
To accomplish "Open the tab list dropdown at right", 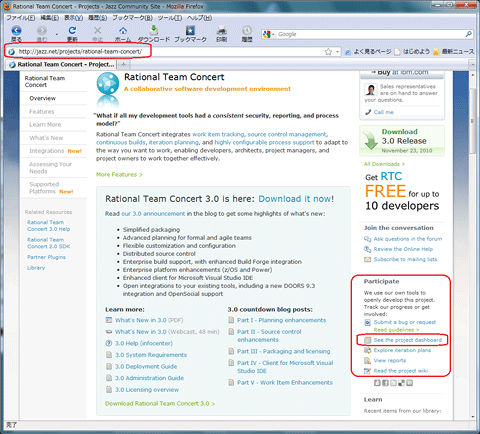I will (472, 64).
